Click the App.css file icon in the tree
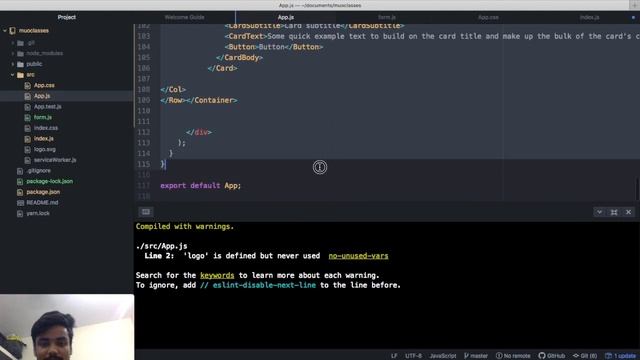640x360 pixels. 27,85
